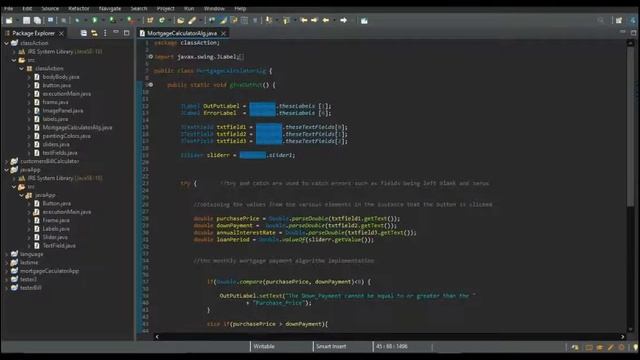Expand customersBillCalculator project
This screenshot has width=640, height=360.
(x=7, y=161)
